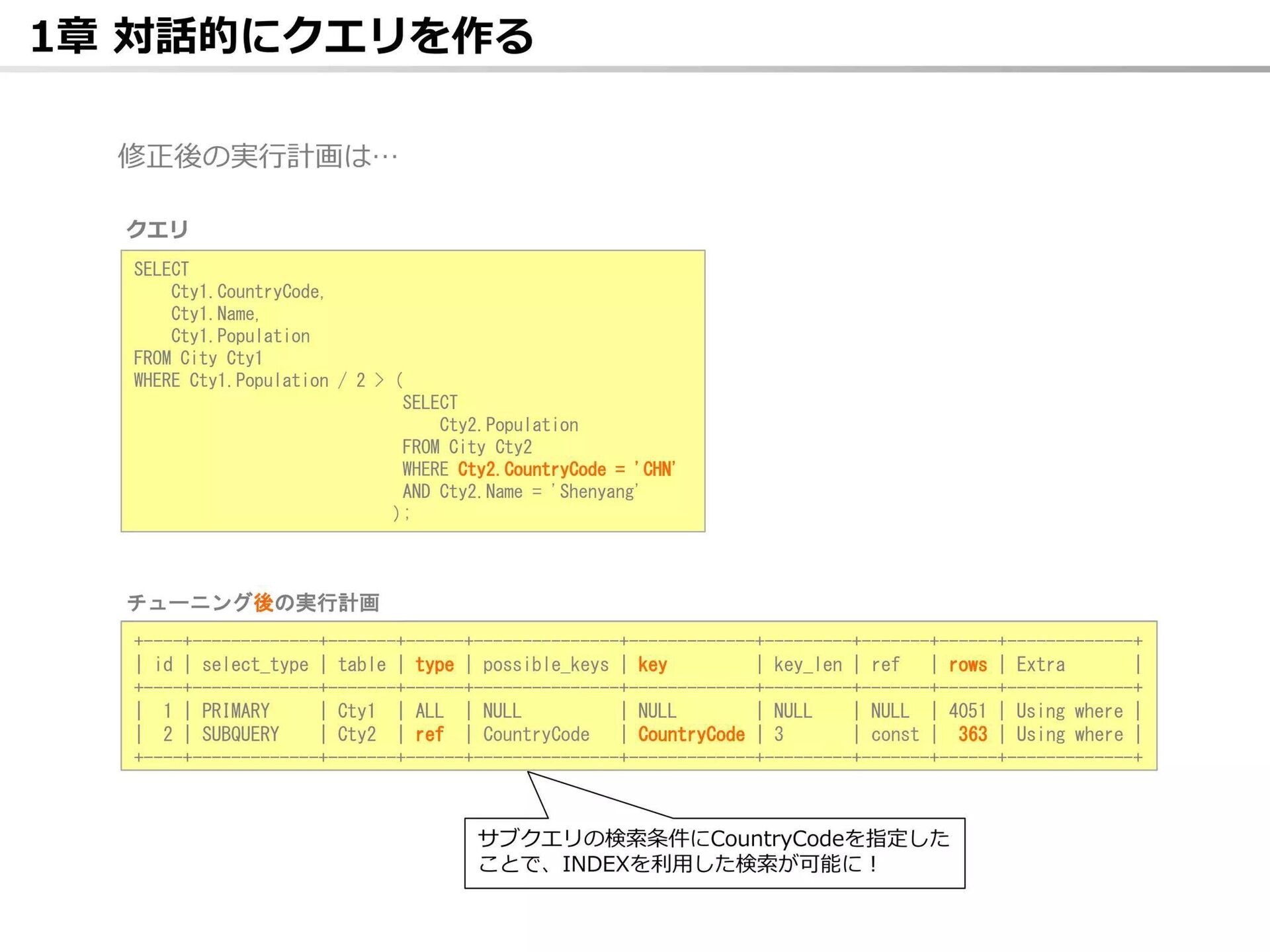This screenshot has width=1270, height=952.
Task: Click the highlighted 363 rows value
Action: (972, 734)
